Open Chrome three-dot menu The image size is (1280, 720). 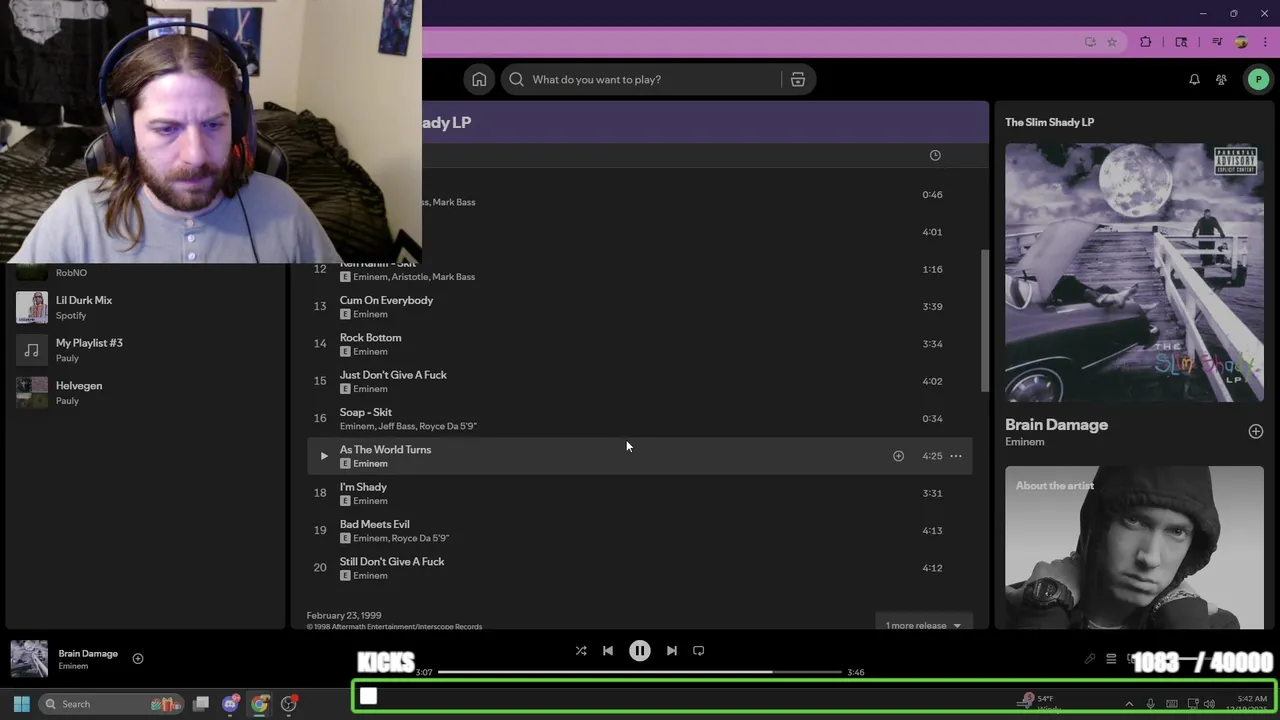pos(1264,42)
